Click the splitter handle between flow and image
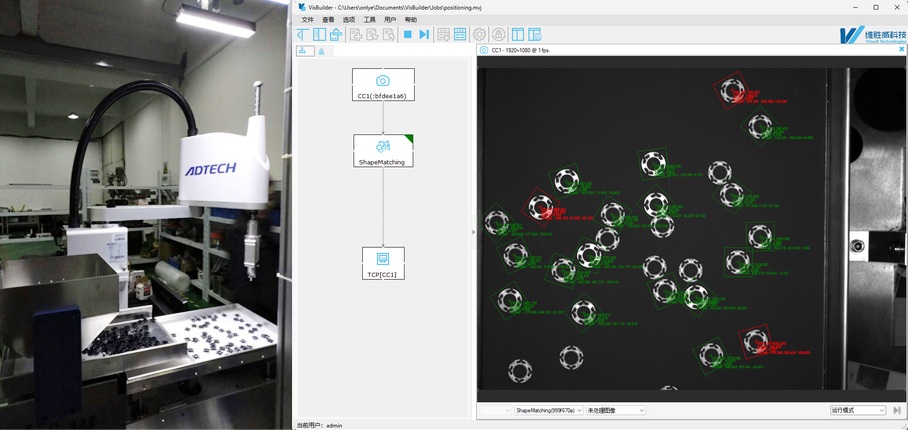The width and height of the screenshot is (908, 430). tap(473, 232)
